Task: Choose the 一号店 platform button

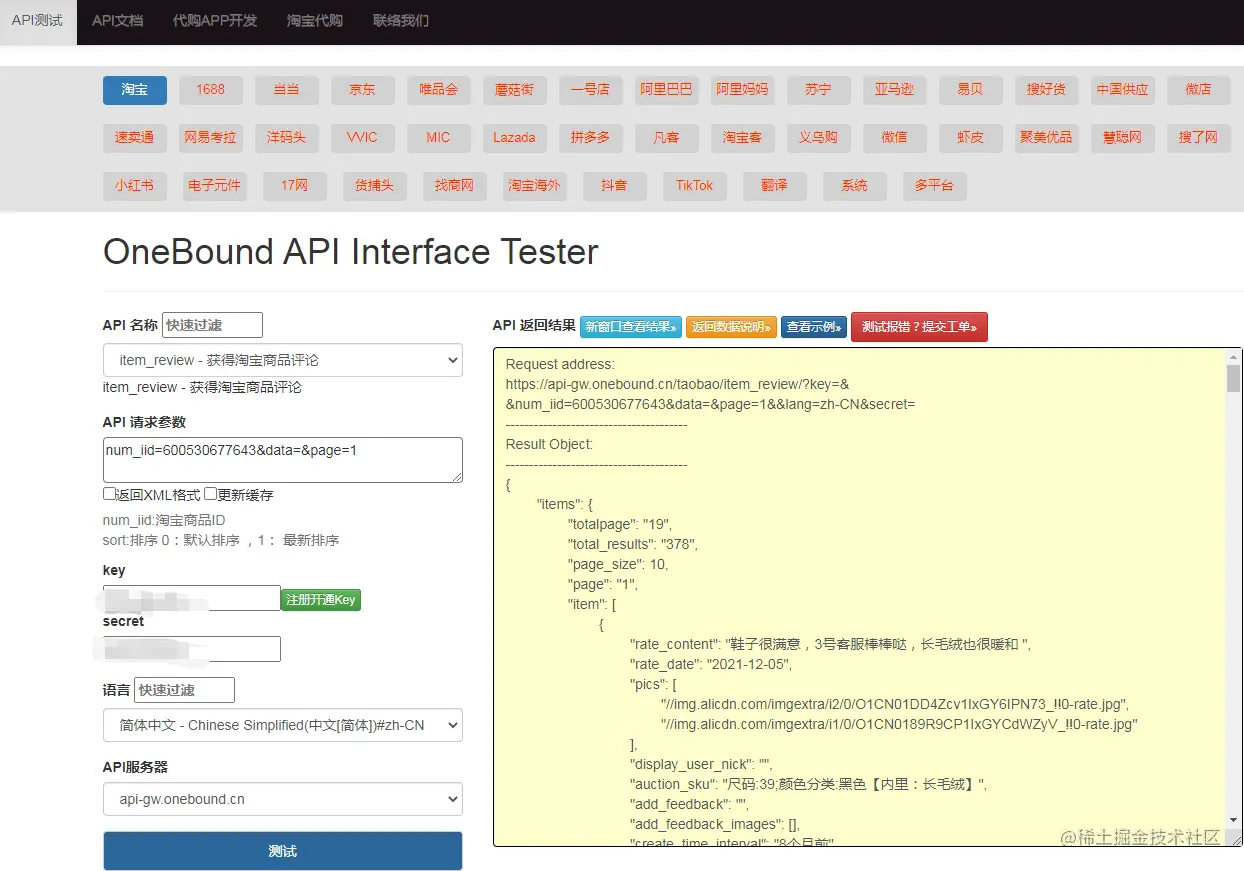Action: coord(590,90)
